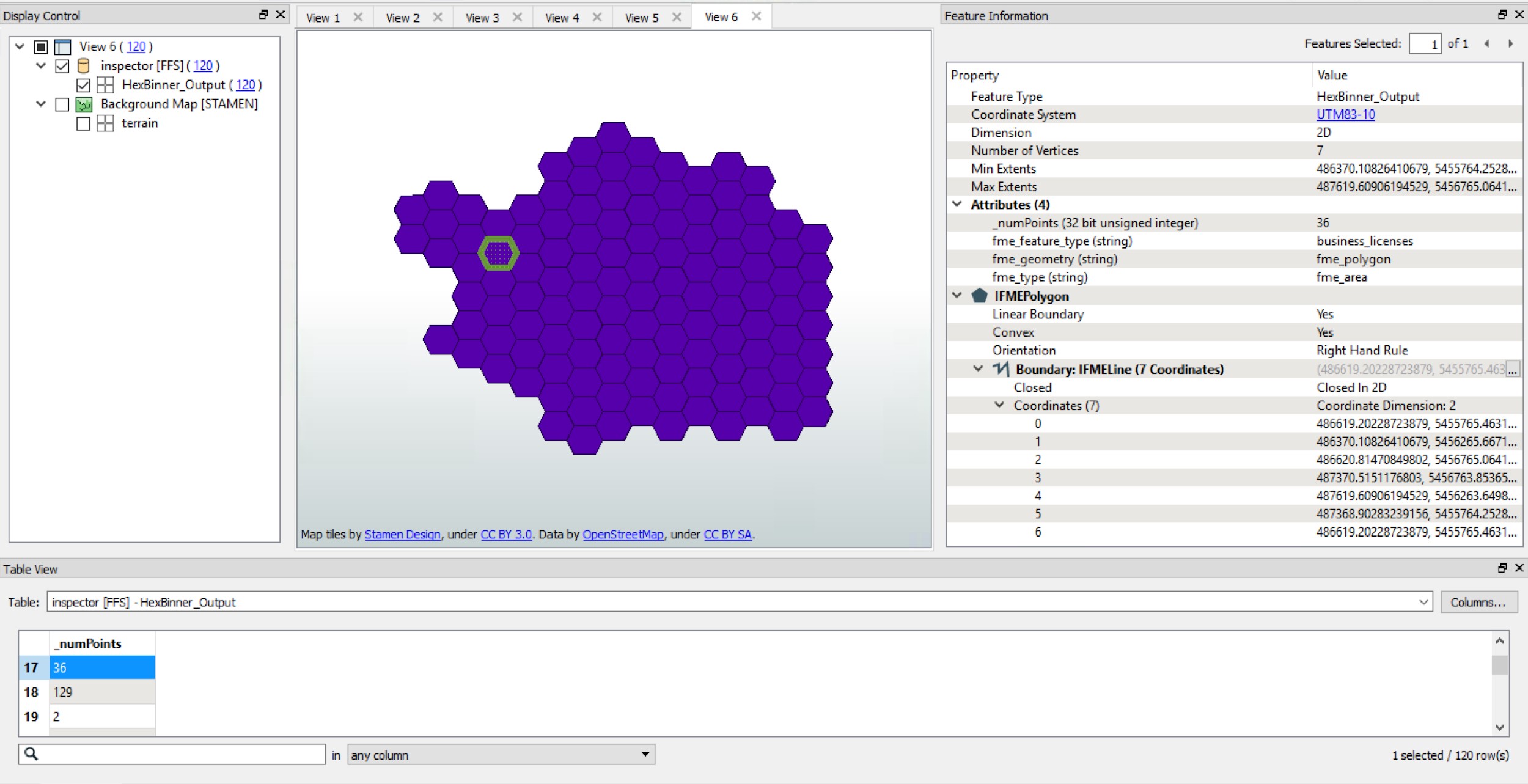
Task: Undock the Display Control panel
Action: (263, 15)
